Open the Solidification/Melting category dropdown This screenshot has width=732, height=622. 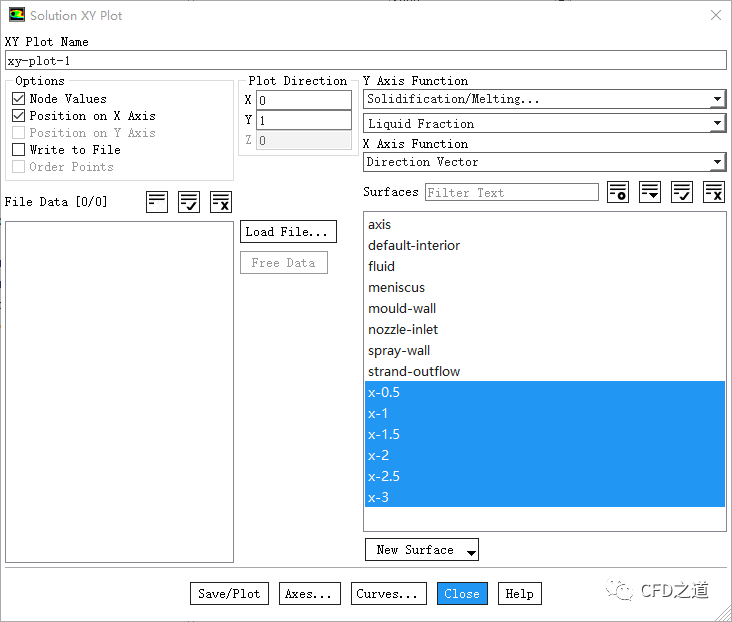[x=544, y=100]
